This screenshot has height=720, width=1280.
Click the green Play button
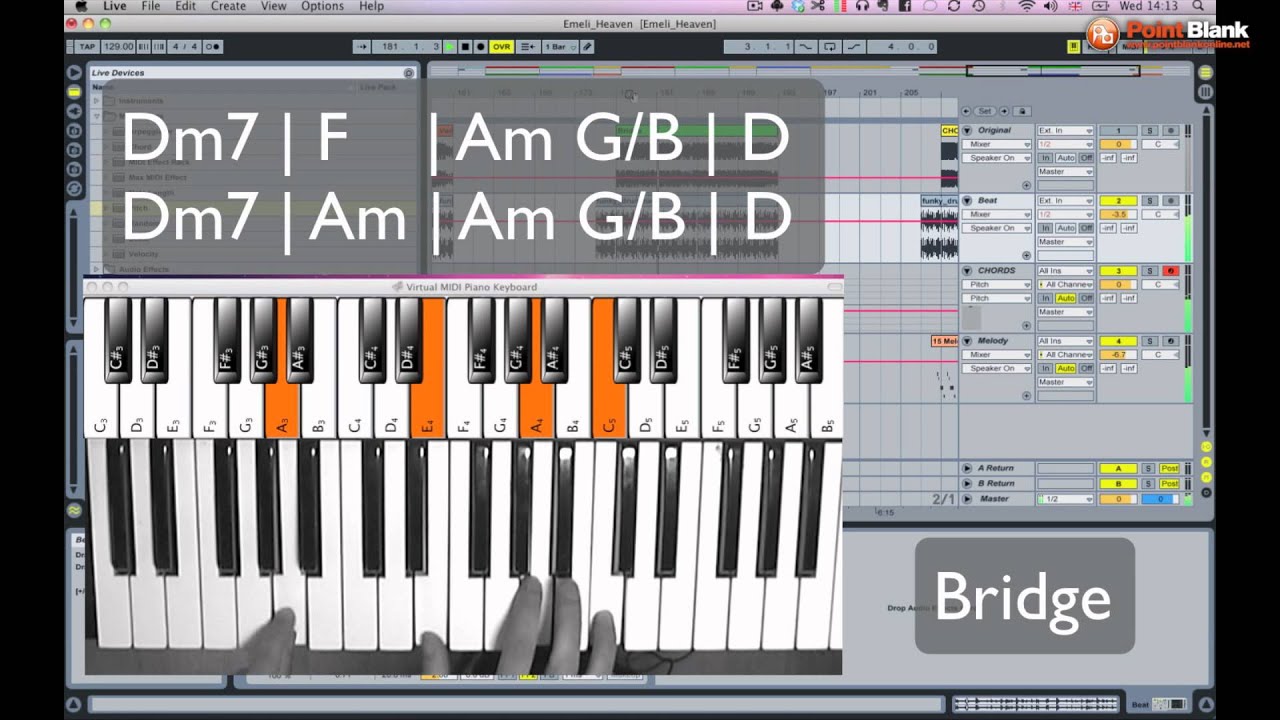click(450, 46)
